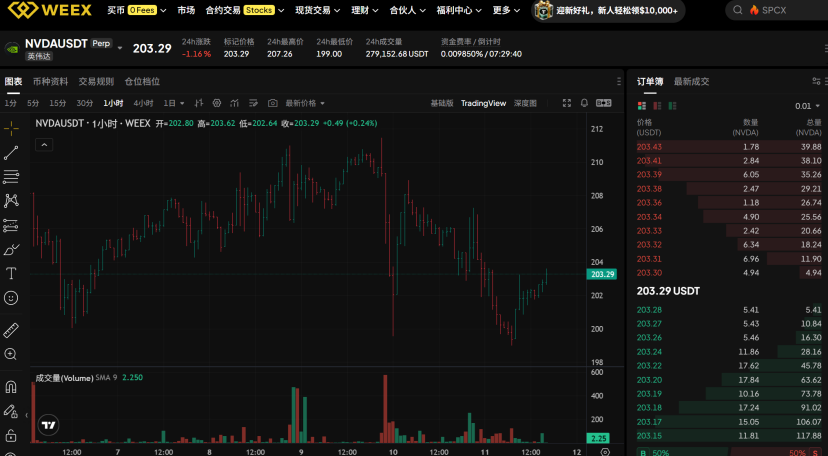Open the price alert bell icon
Screen dimensions: 828x456
coord(585,103)
